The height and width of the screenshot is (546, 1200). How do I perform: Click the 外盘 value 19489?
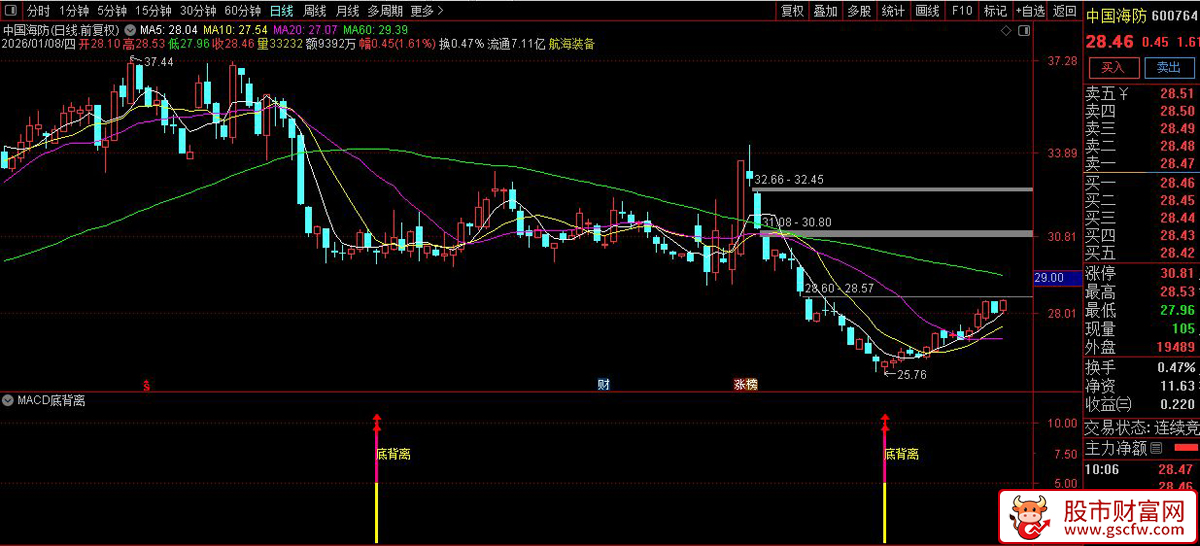pos(1174,347)
